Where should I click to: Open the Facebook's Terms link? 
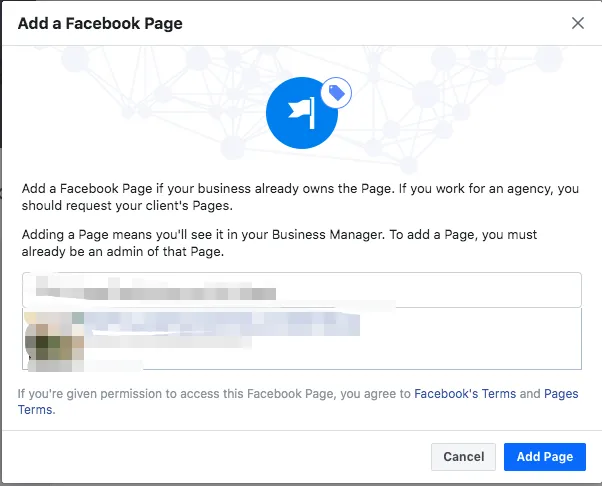465,393
